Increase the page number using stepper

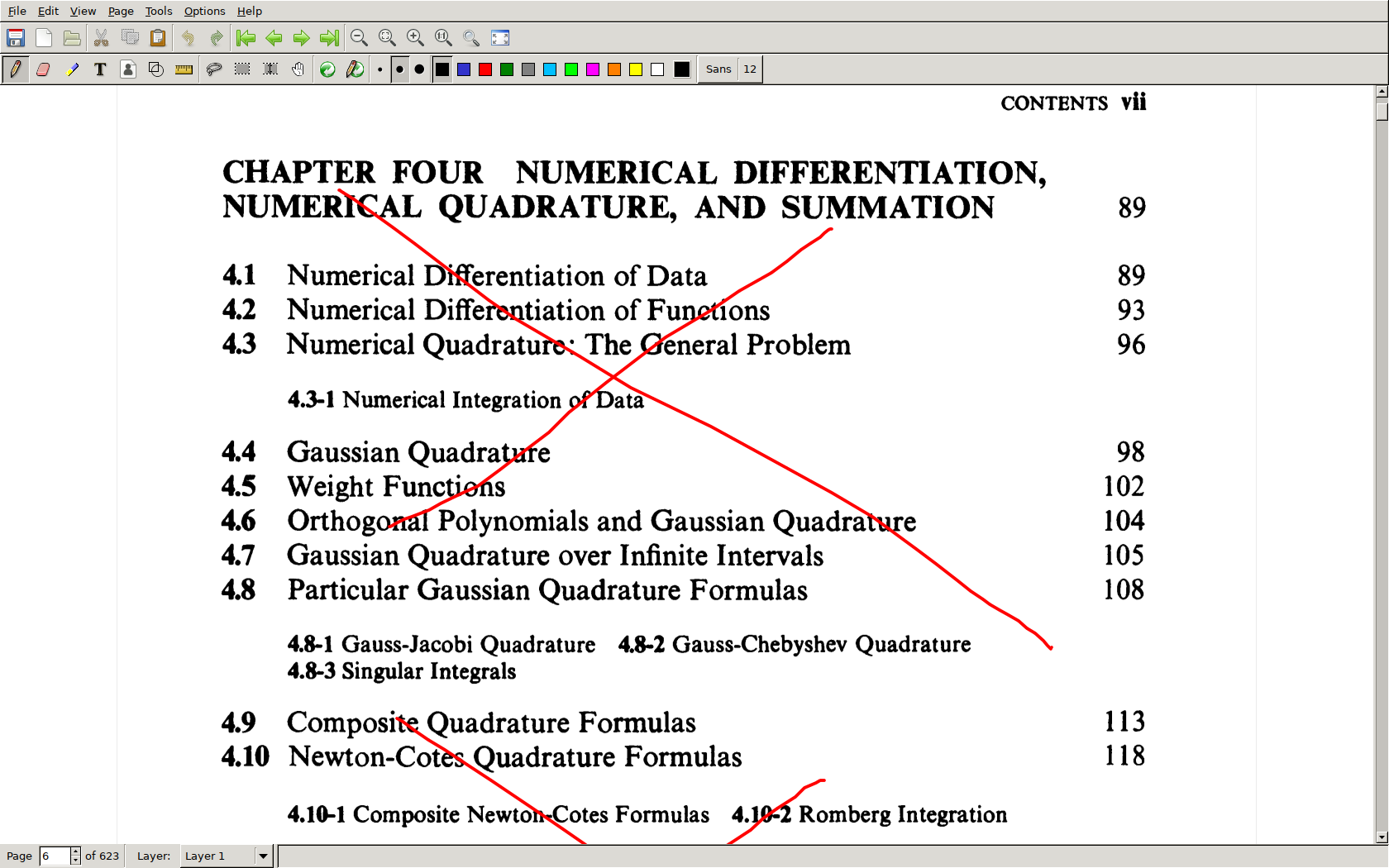coord(75,851)
